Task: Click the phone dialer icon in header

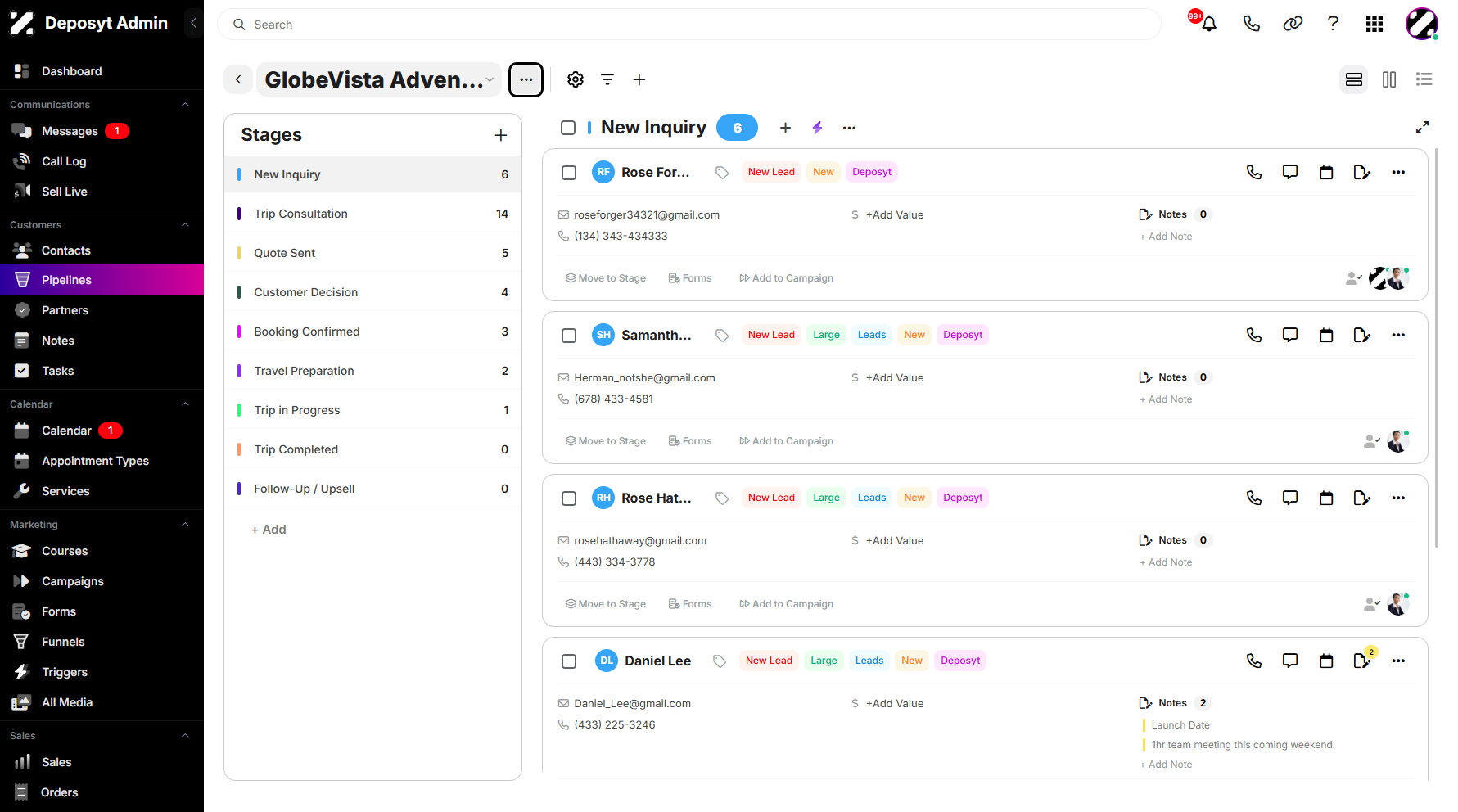Action: [1251, 24]
